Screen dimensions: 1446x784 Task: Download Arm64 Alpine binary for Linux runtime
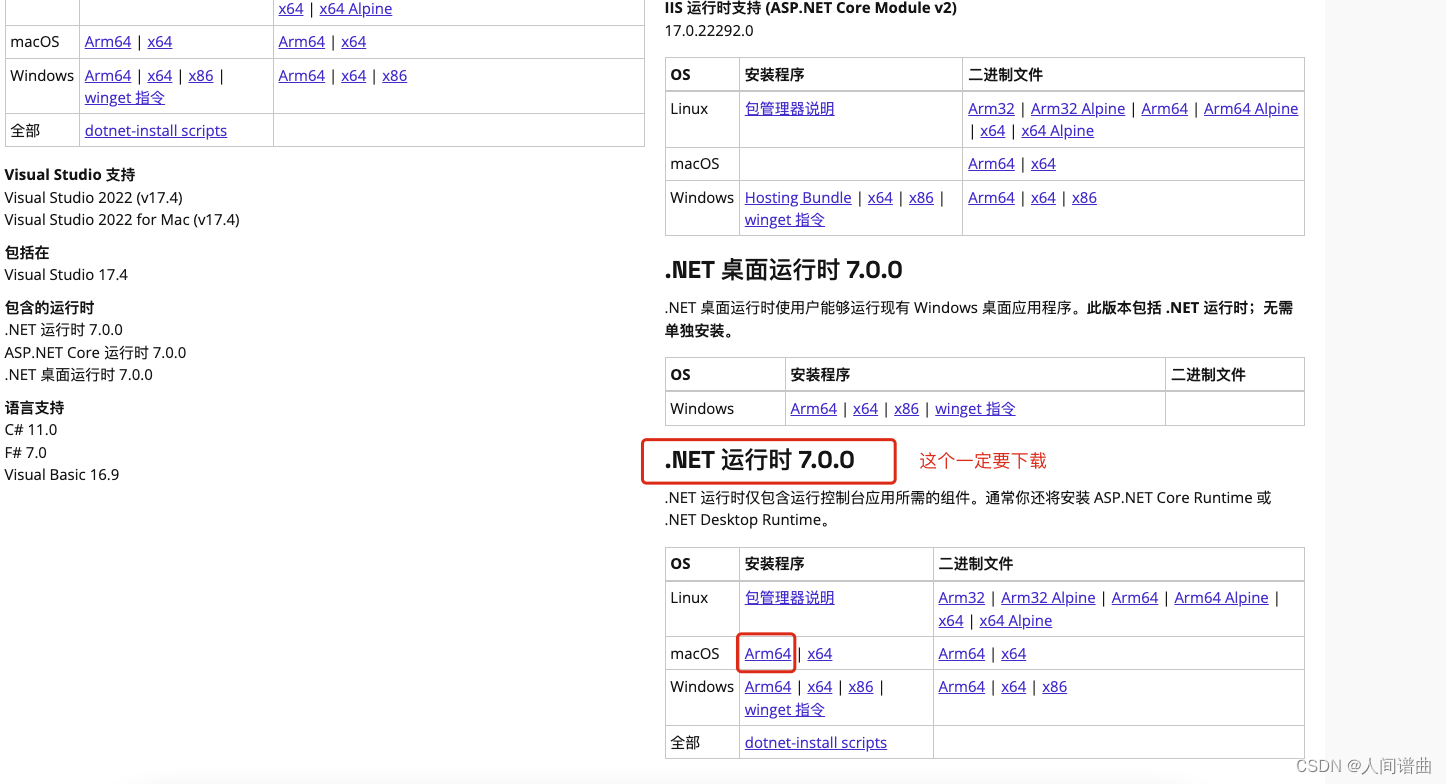pyautogui.click(x=1221, y=597)
